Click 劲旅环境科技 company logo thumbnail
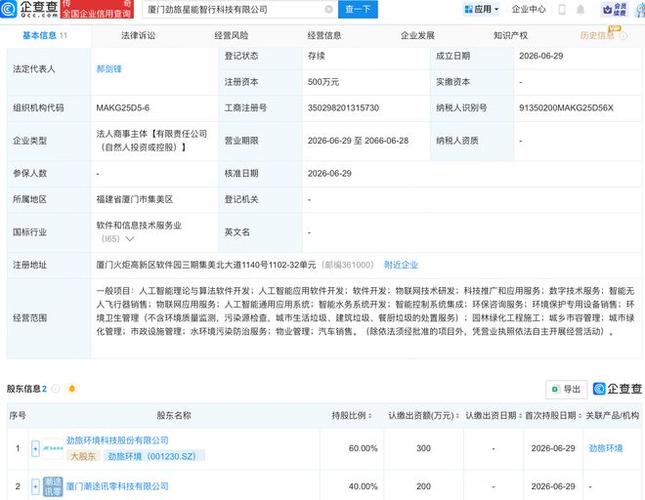The width and height of the screenshot is (645, 500). [53, 448]
